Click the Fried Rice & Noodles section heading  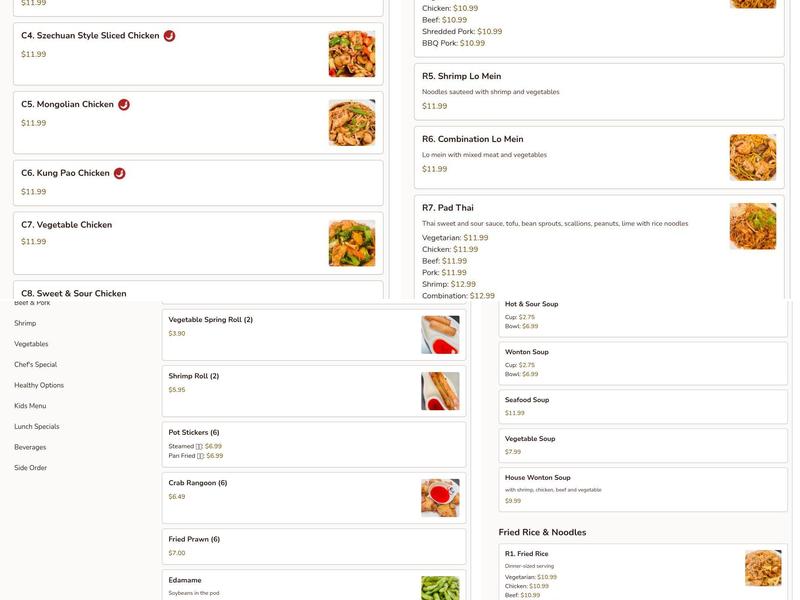click(541, 530)
